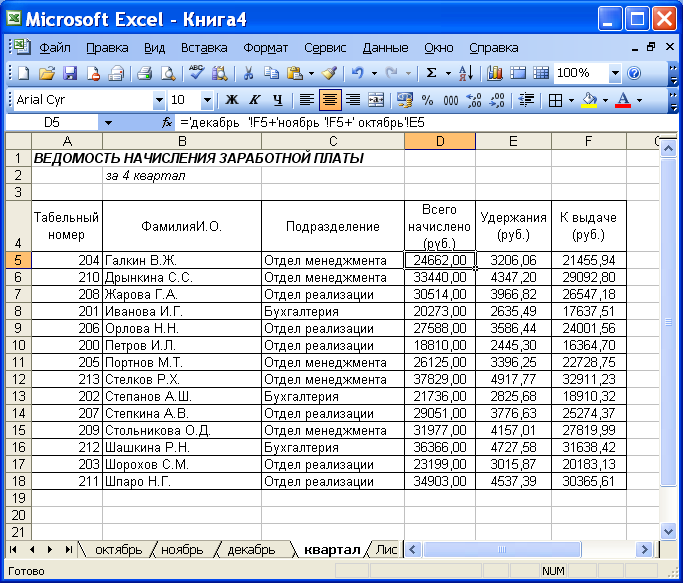Open Excel Help question mark icon
This screenshot has height=583, width=683.
(634, 73)
